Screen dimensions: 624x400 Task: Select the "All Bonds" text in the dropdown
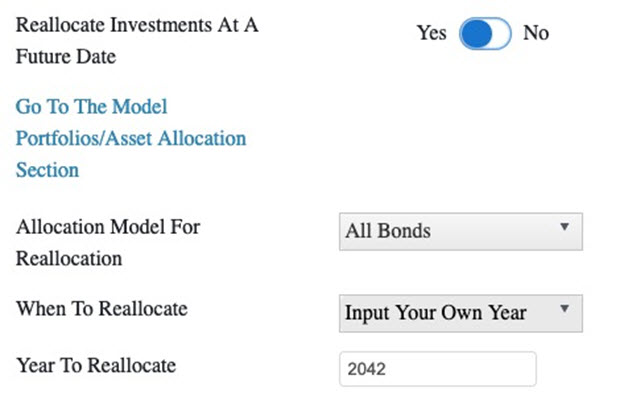[388, 231]
